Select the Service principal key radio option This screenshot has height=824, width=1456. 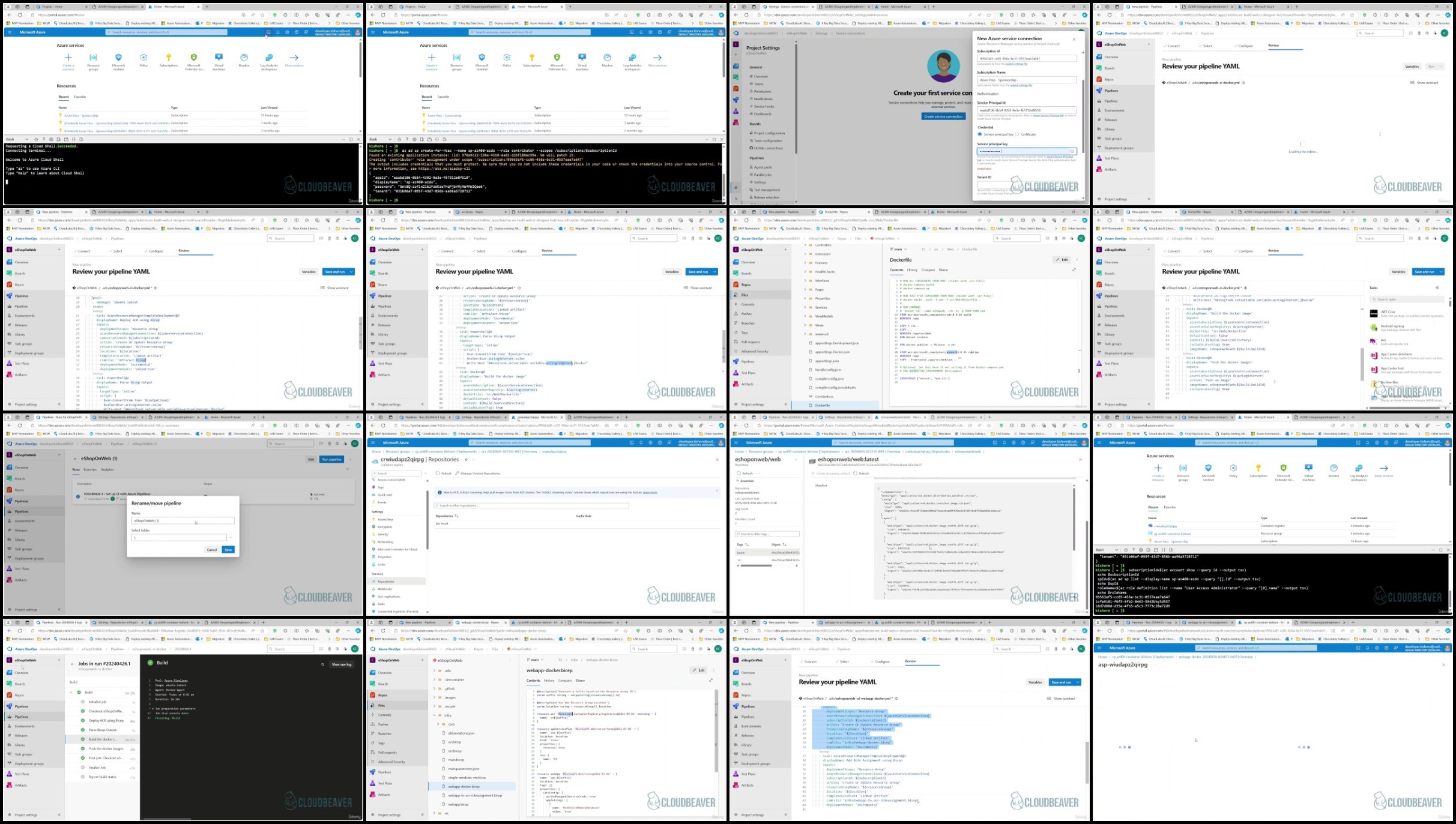[980, 134]
